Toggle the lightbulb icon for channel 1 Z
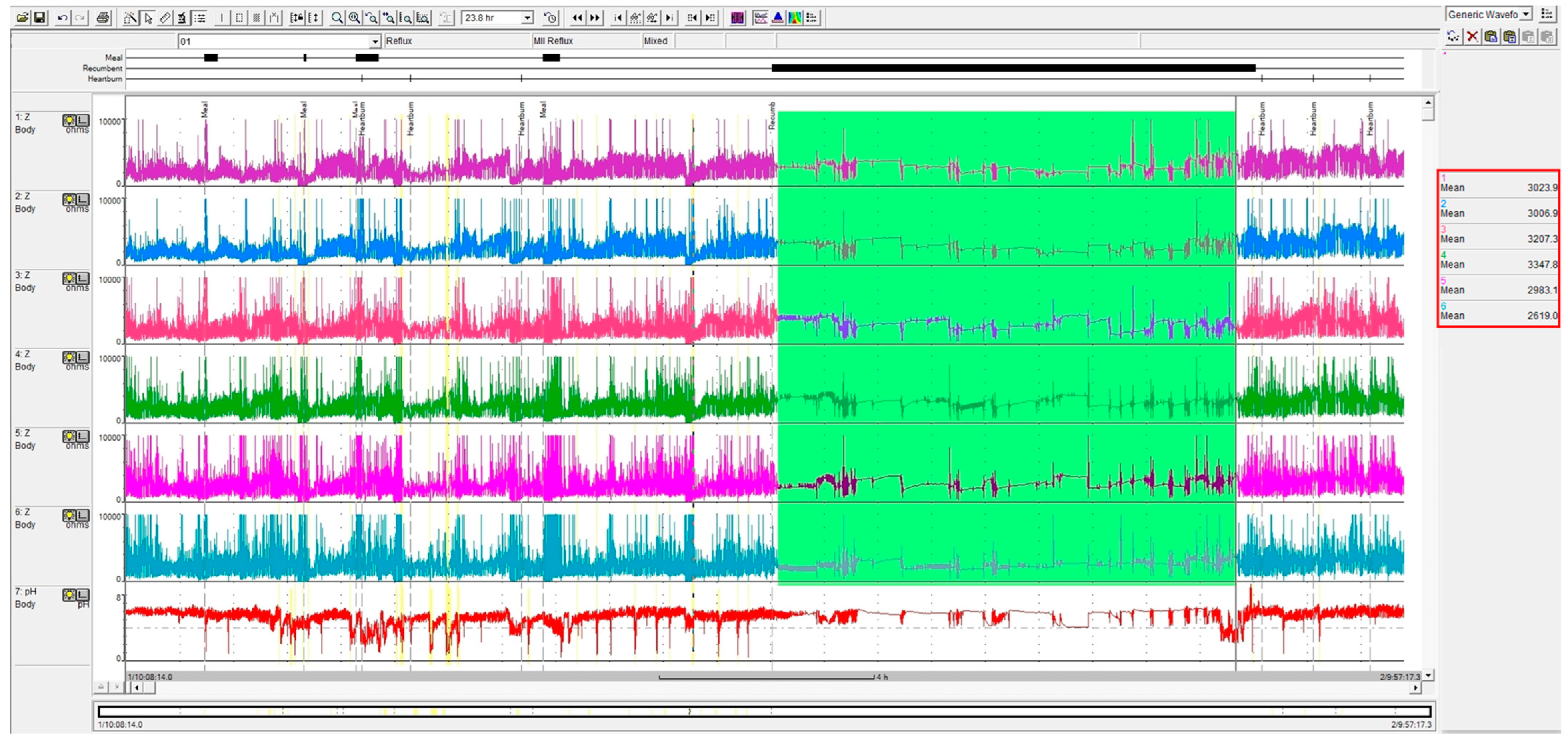The height and width of the screenshot is (742, 1568). 69,120
